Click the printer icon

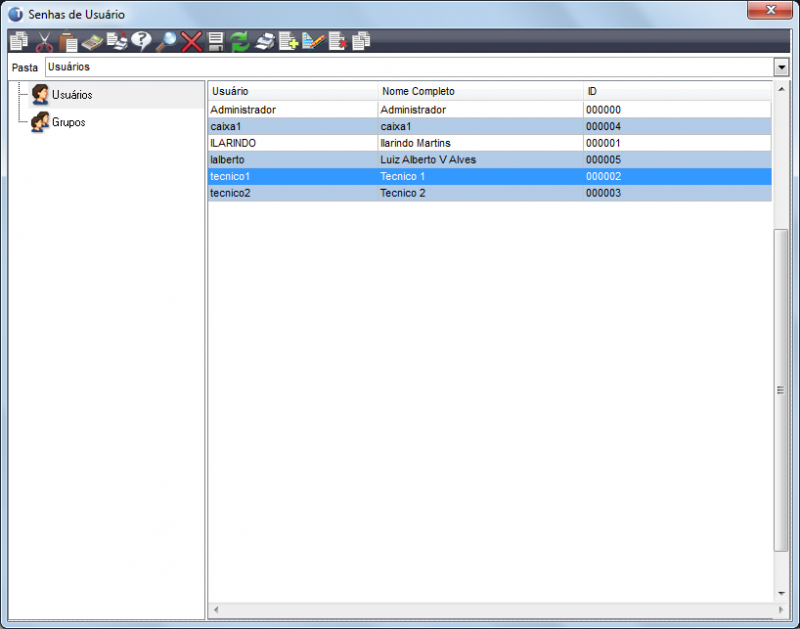point(265,42)
